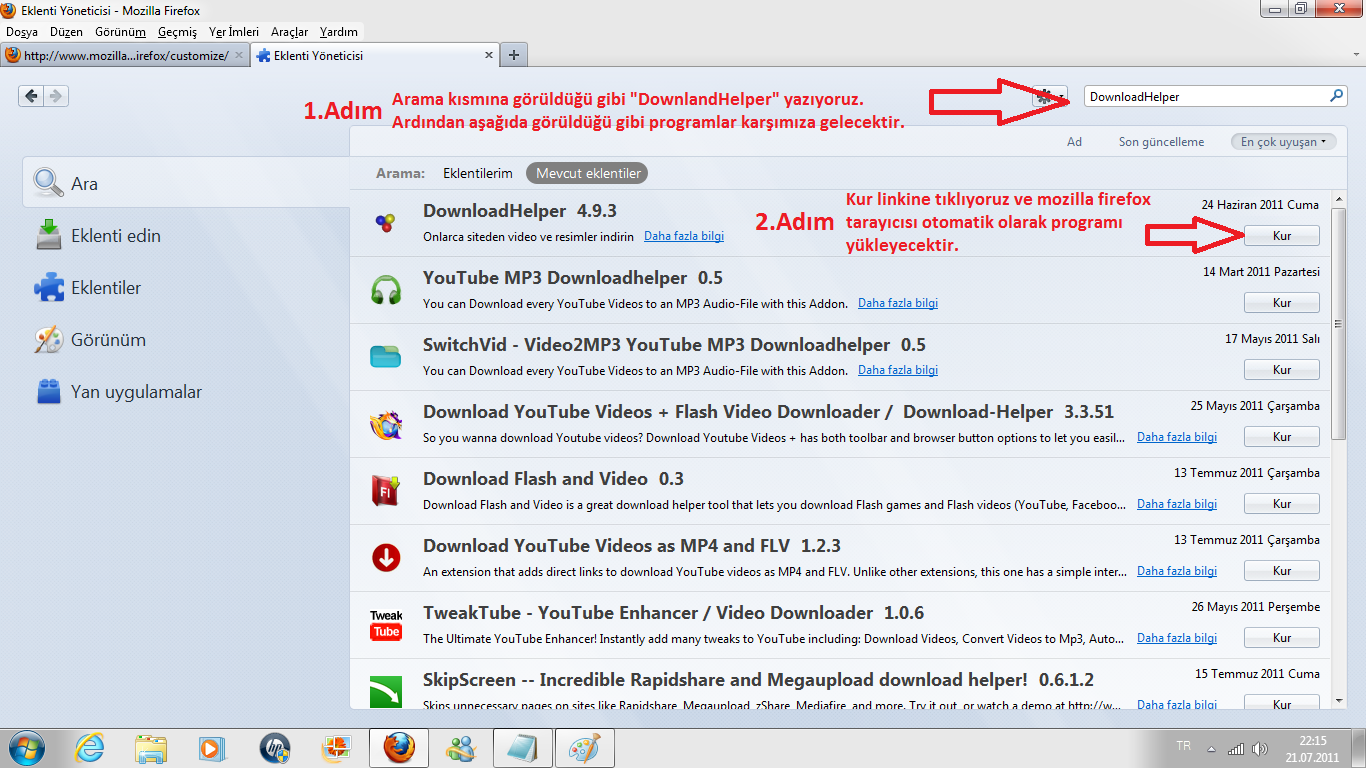This screenshot has height=768, width=1366.
Task: Select the TweakTube add-on icon
Action: pyautogui.click(x=385, y=625)
